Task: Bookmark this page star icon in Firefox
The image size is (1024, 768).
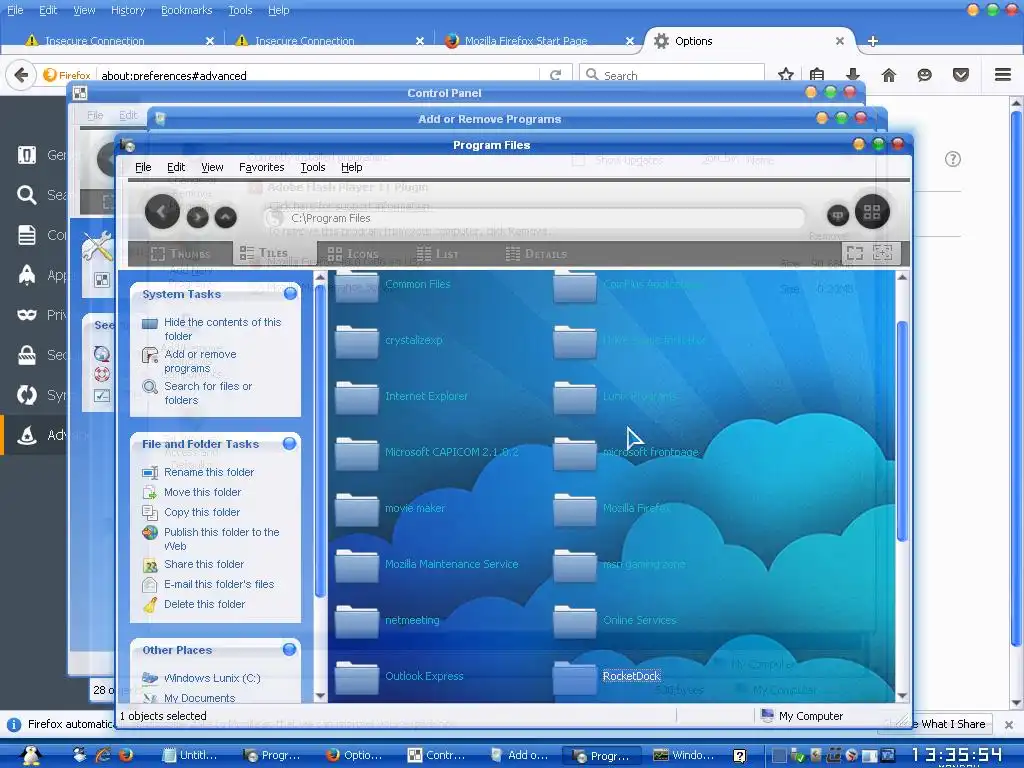Action: 786,75
